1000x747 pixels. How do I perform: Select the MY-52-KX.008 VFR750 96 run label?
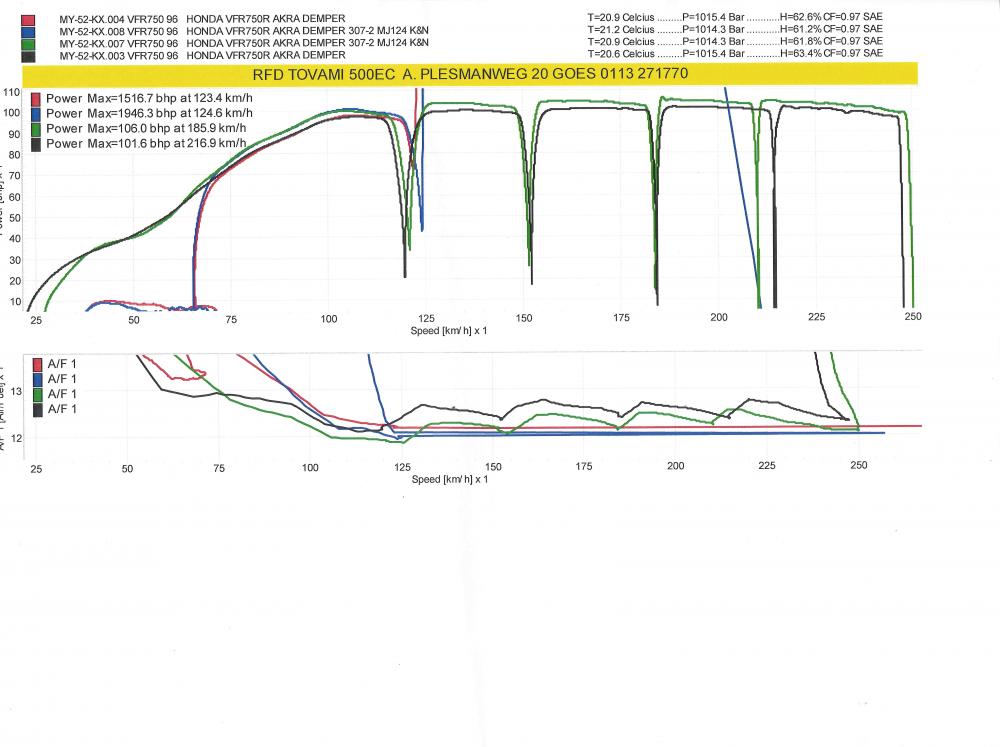click(x=119, y=31)
